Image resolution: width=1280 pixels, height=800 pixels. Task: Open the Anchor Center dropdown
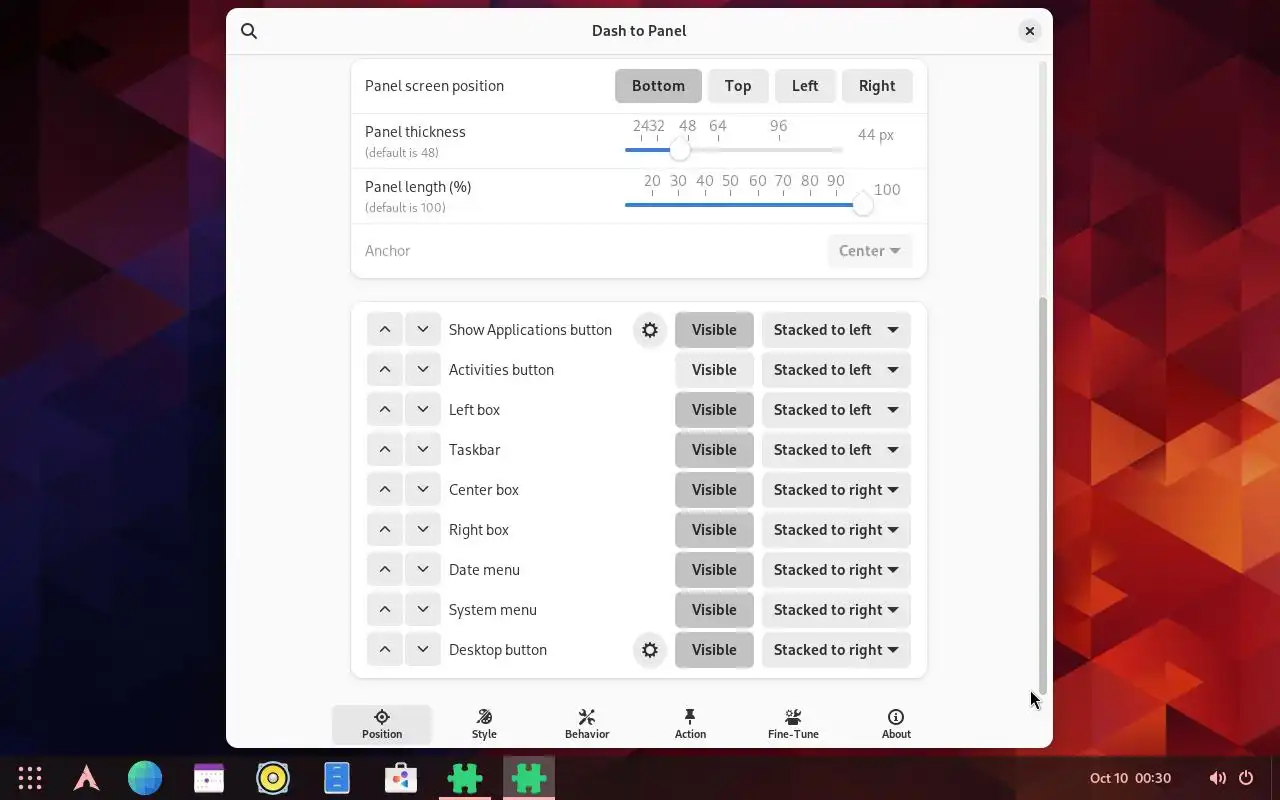point(870,251)
